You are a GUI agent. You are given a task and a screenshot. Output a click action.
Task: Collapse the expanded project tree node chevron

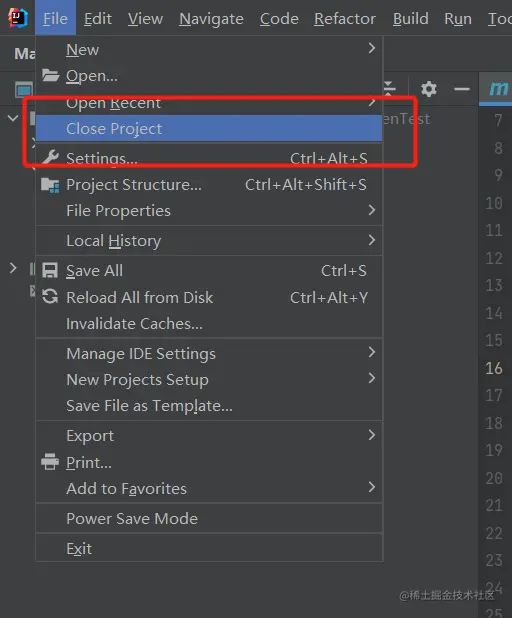[x=13, y=118]
